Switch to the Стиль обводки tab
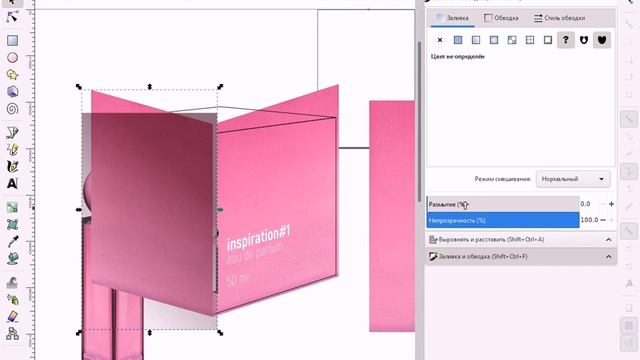Screen dimensions: 640x360 [560, 18]
